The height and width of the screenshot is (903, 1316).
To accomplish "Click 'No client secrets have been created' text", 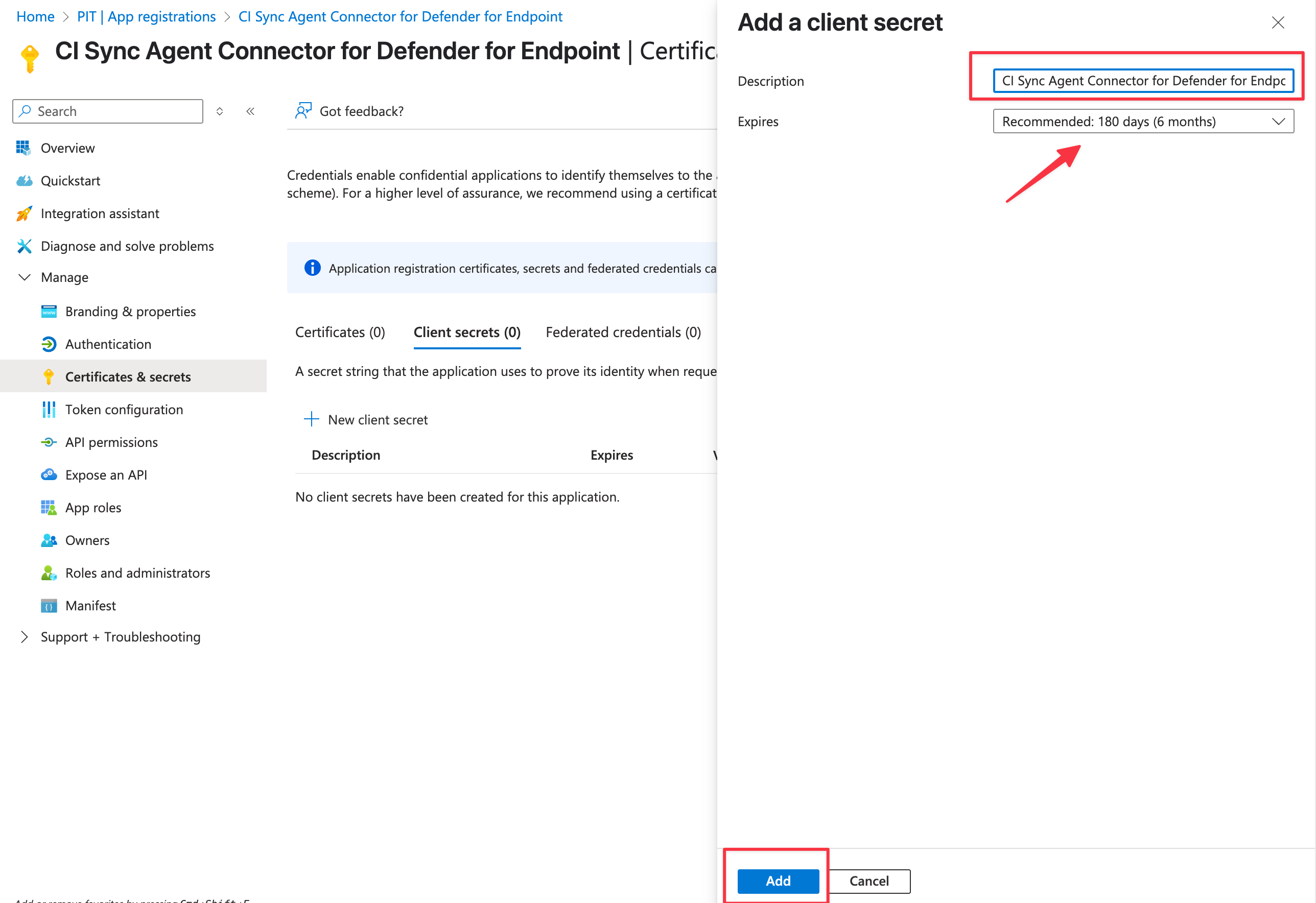I will click(457, 497).
